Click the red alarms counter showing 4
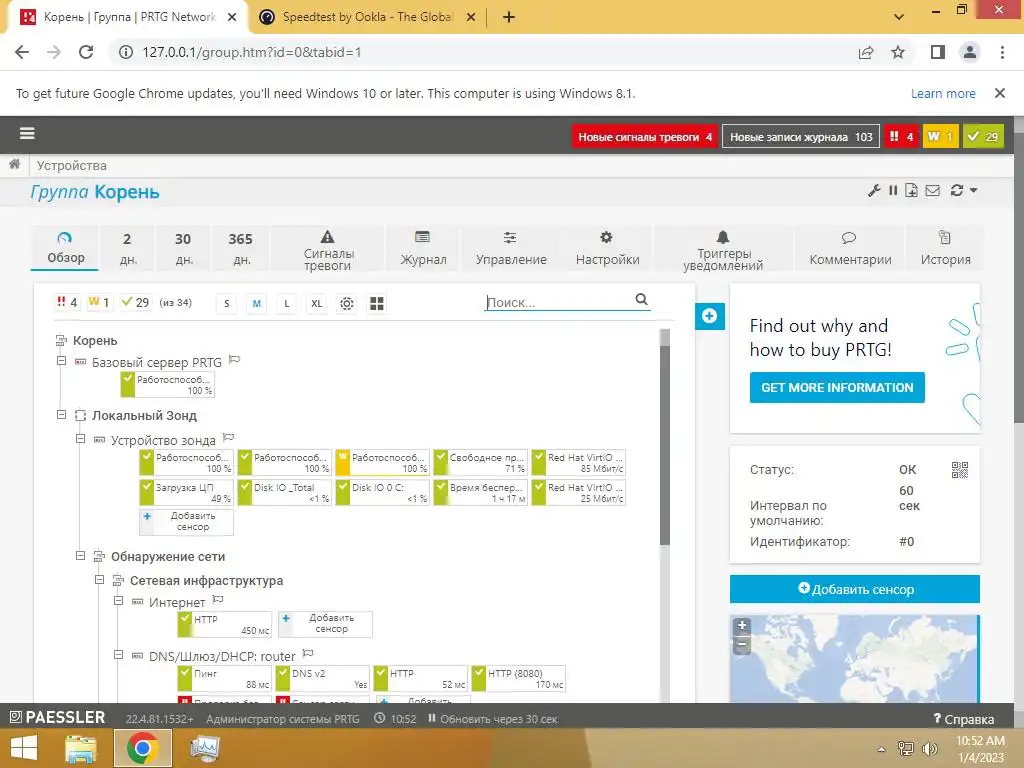 tap(901, 136)
